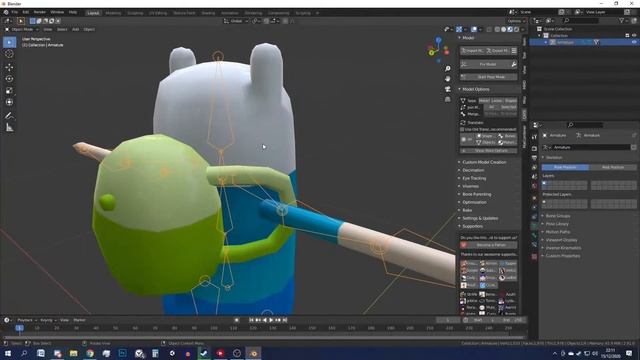640x360 pixels.
Task: Click the outliner search field
Action: (x=581, y=20)
